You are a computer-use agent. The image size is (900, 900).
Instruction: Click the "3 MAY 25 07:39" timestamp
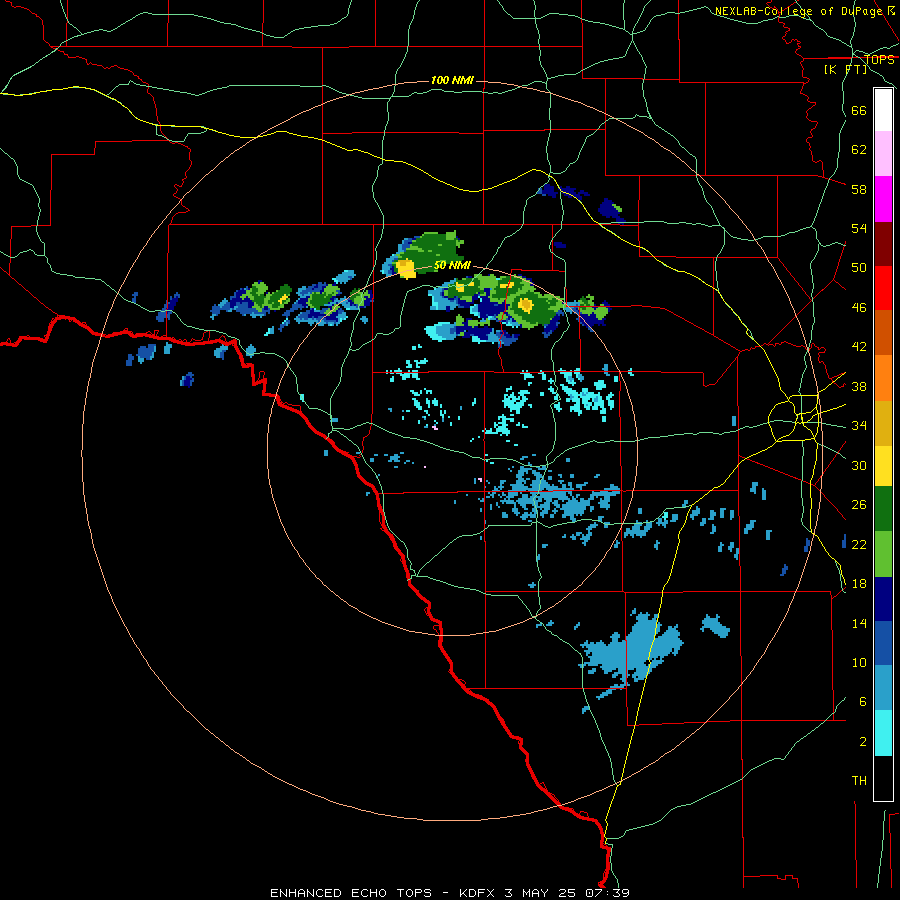pyautogui.click(x=567, y=893)
